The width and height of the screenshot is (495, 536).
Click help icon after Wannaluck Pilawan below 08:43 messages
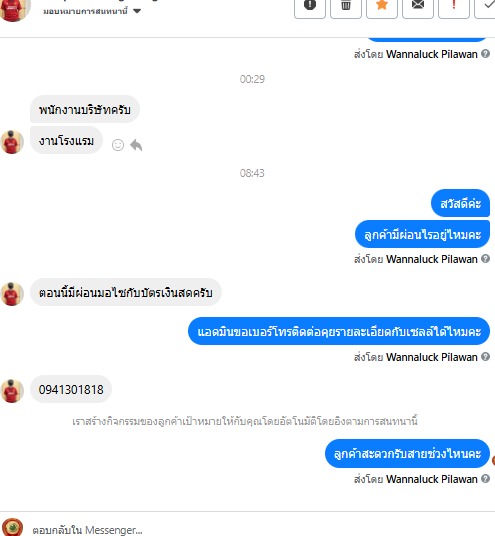485,259
